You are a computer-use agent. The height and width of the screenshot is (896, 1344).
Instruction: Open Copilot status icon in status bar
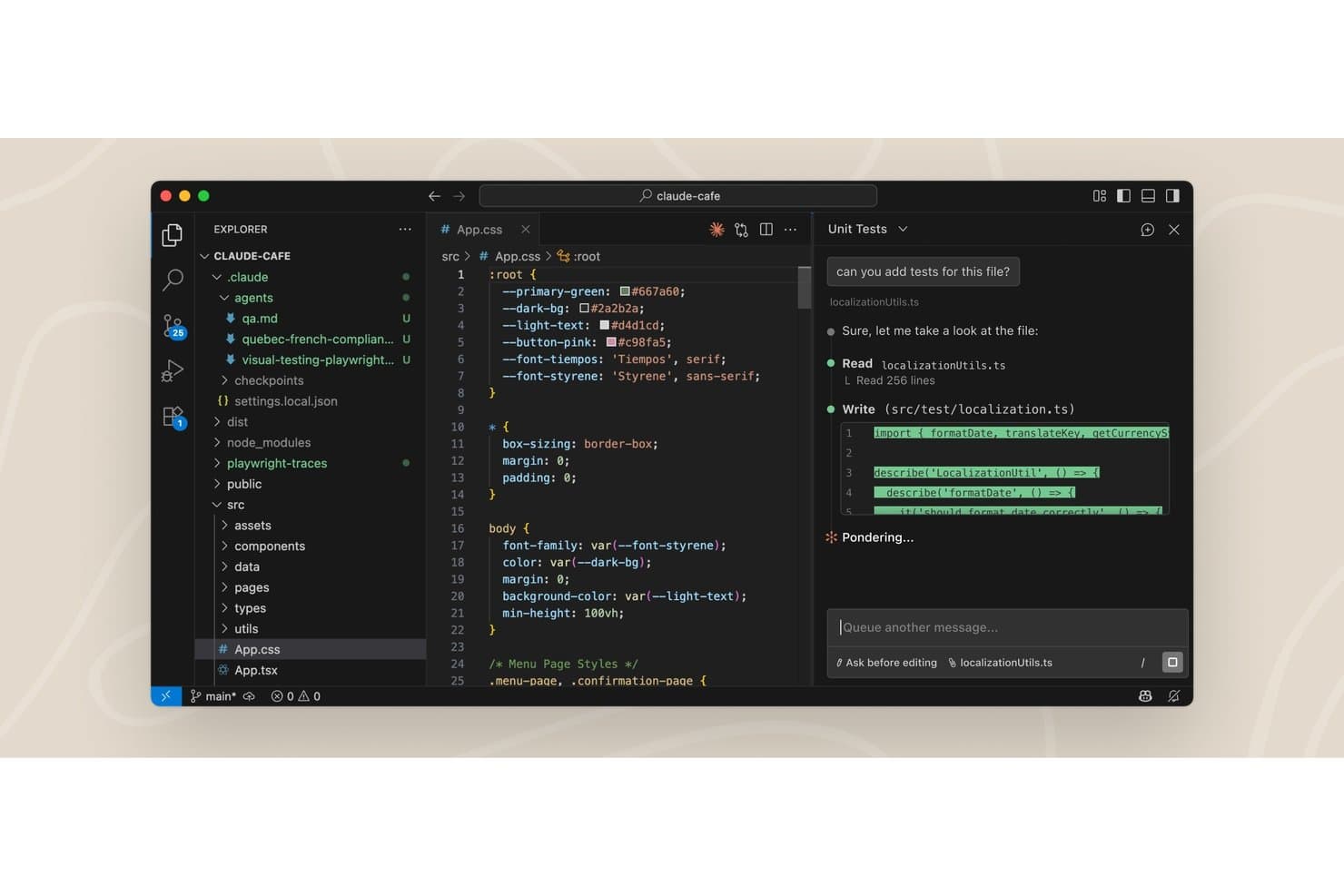pos(1145,696)
